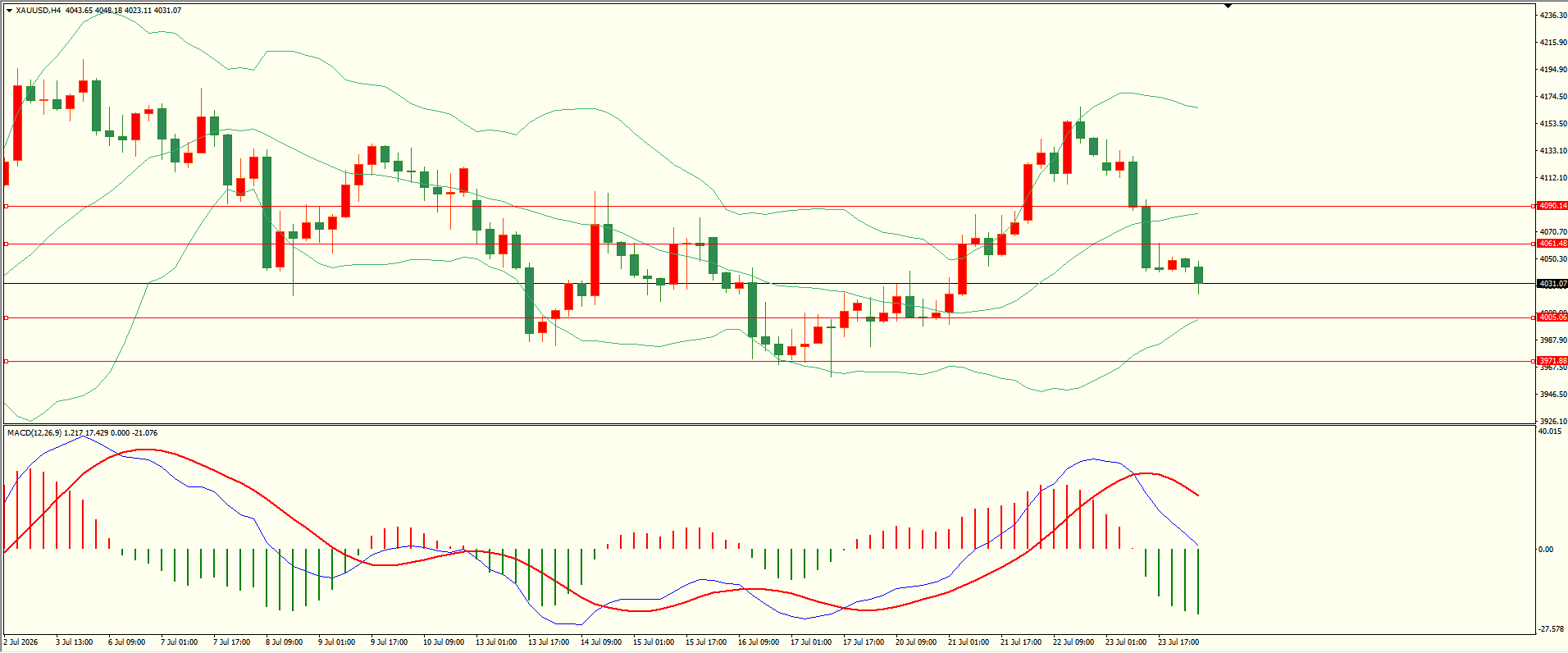The image size is (1568, 653).
Task: Click the 23 Jul 17:00 time axis label
Action: [1178, 642]
